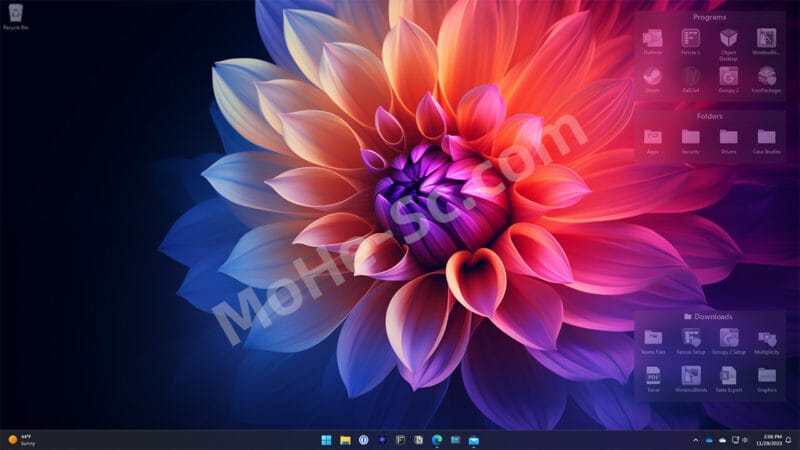Open Object Desktop in the Programs fence
800x450 pixels.
point(729,45)
